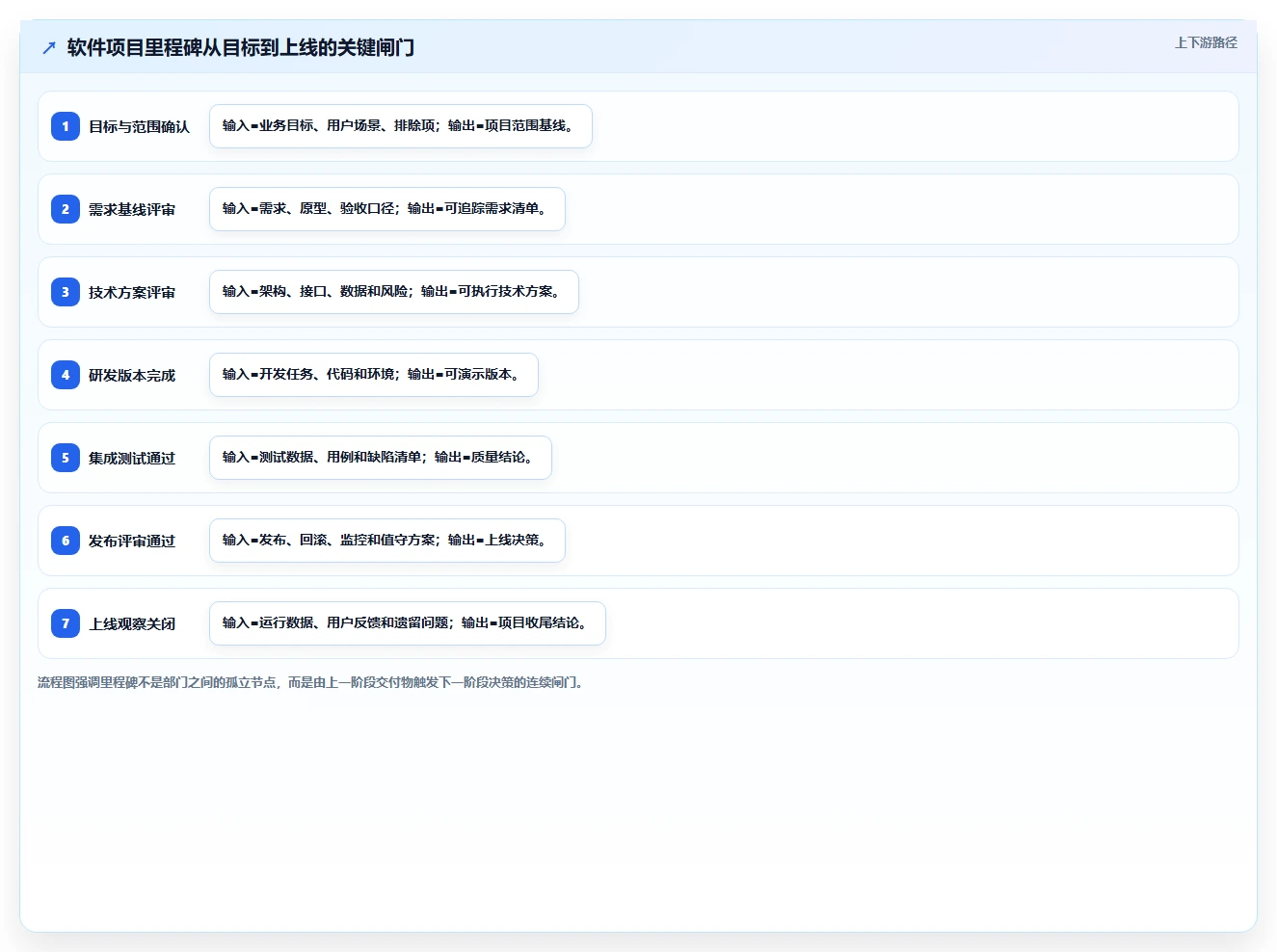The height and width of the screenshot is (952, 1277).
Task: Click step number badge 1
Action: click(66, 126)
